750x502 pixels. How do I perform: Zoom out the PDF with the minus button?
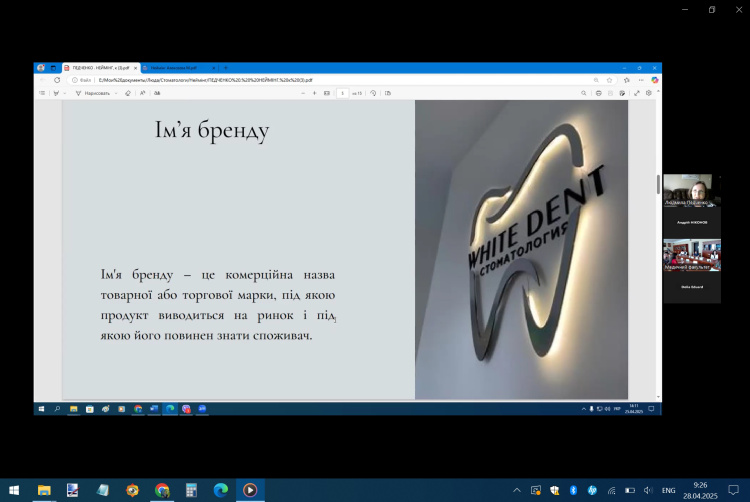[x=303, y=93]
